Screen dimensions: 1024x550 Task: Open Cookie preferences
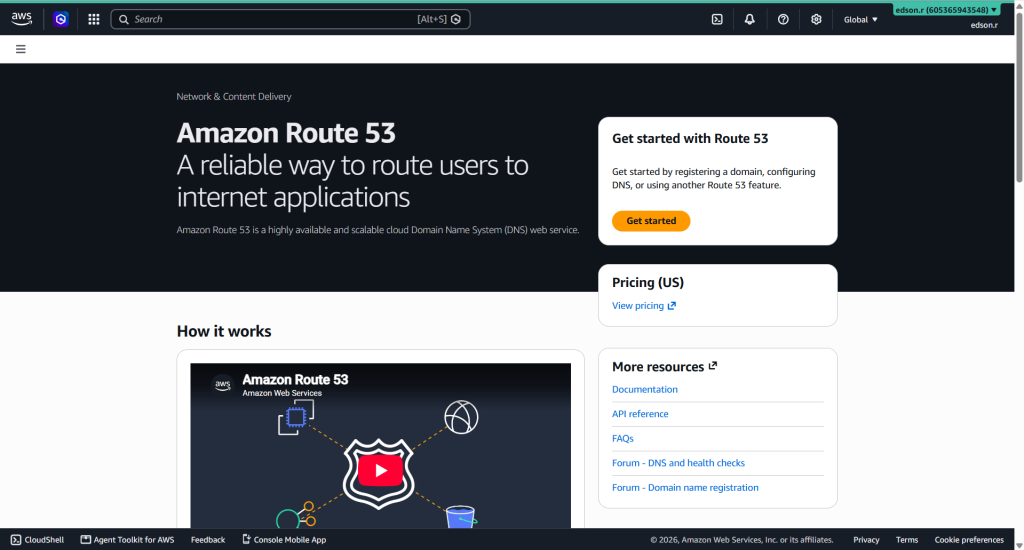tap(968, 540)
